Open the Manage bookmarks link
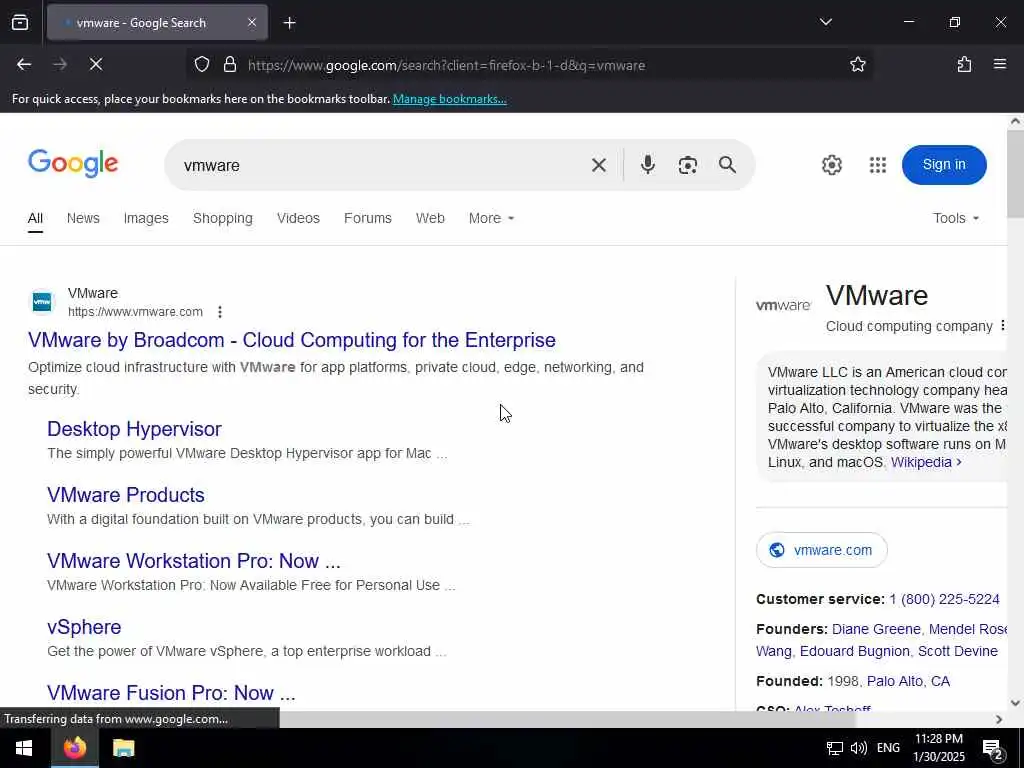1024x768 pixels. [449, 99]
